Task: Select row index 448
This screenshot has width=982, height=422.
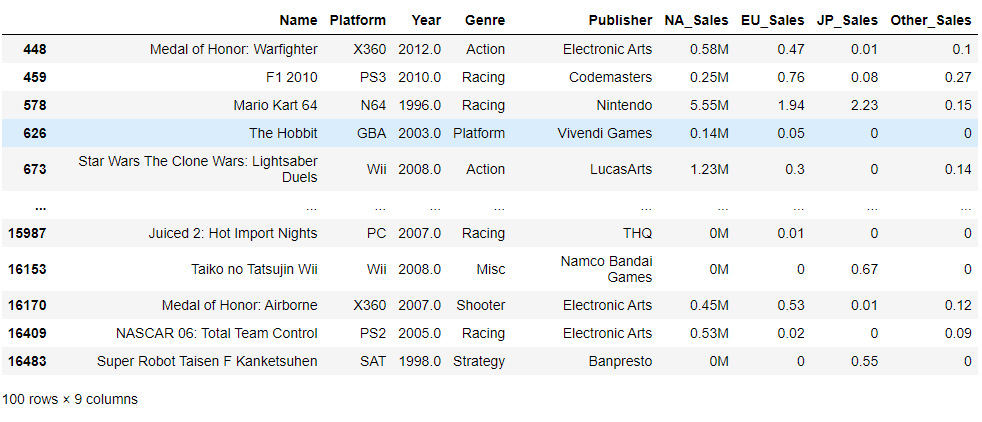Action: [34, 49]
